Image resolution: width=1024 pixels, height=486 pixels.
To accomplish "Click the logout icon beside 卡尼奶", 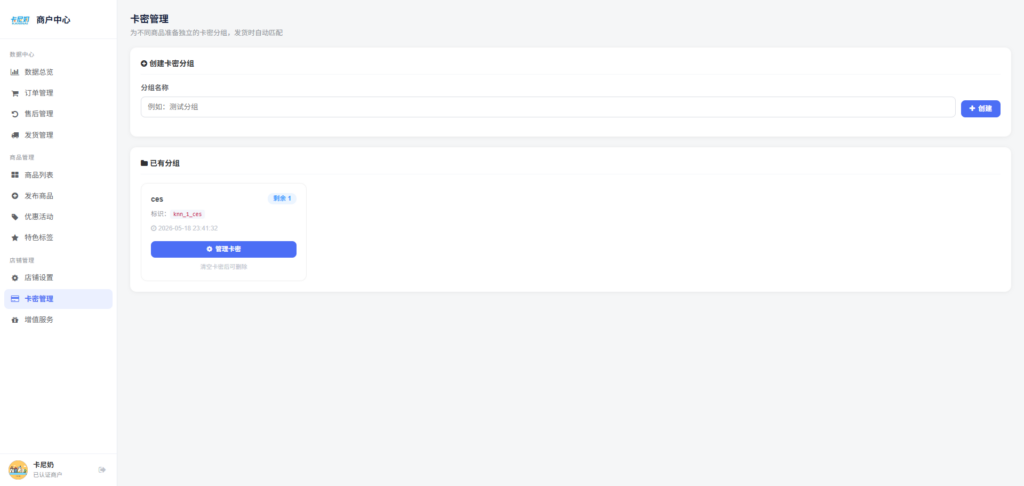I will [102, 470].
